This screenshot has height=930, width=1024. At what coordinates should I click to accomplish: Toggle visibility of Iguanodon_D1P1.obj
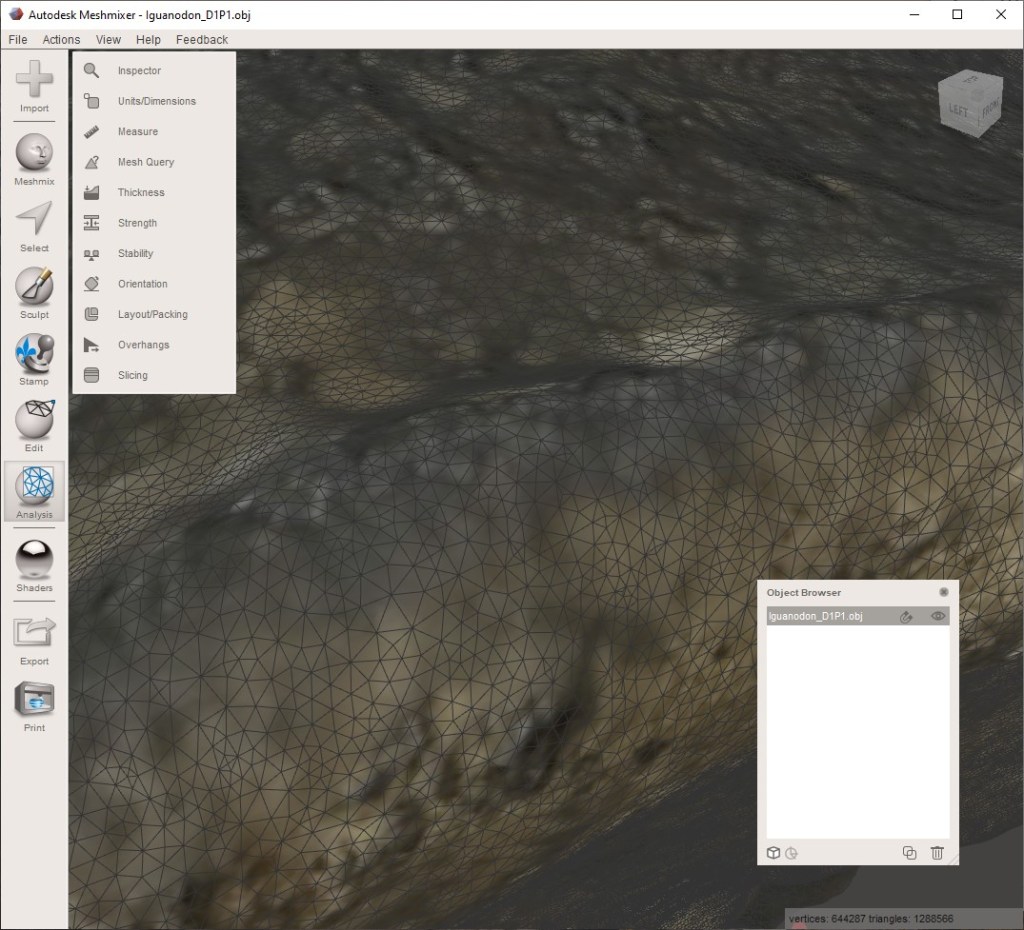(937, 617)
